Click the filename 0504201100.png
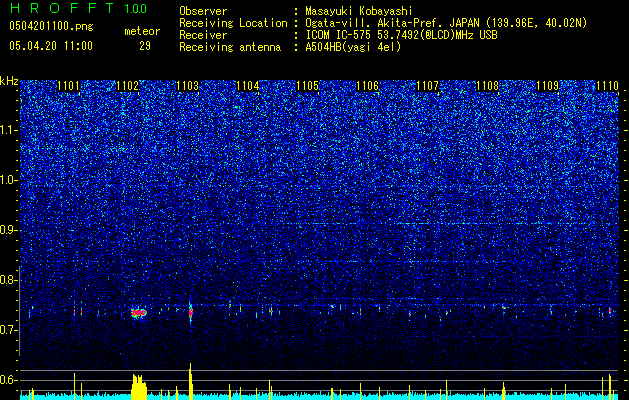Viewport: 629px width, 400px height. (x=51, y=27)
